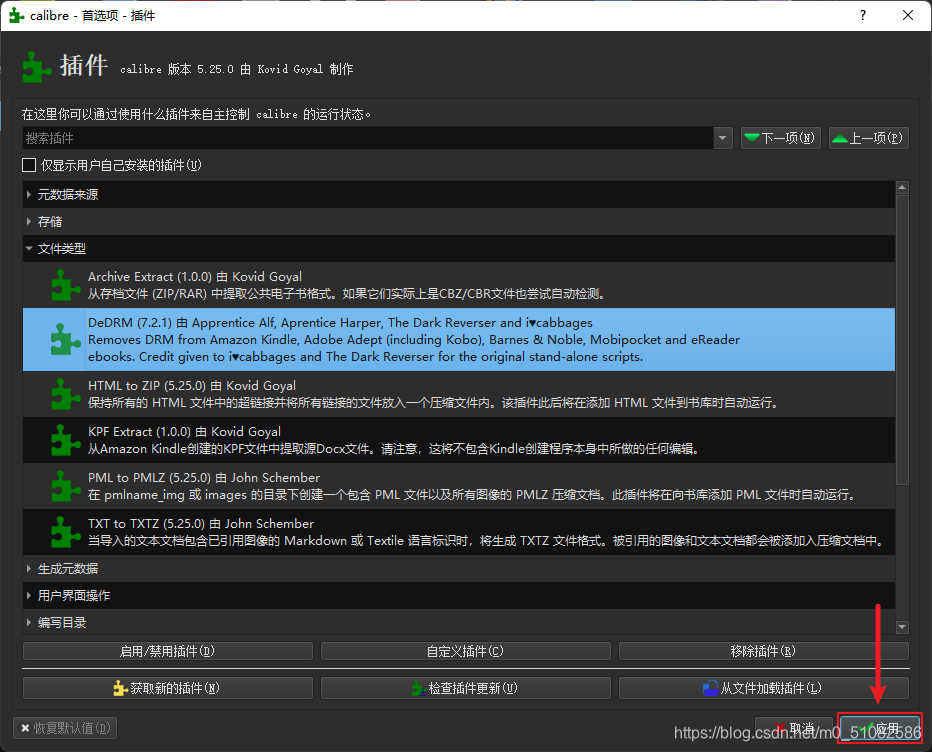Expand the 元数据来源 category
The width and height of the screenshot is (932, 752).
(x=29, y=194)
